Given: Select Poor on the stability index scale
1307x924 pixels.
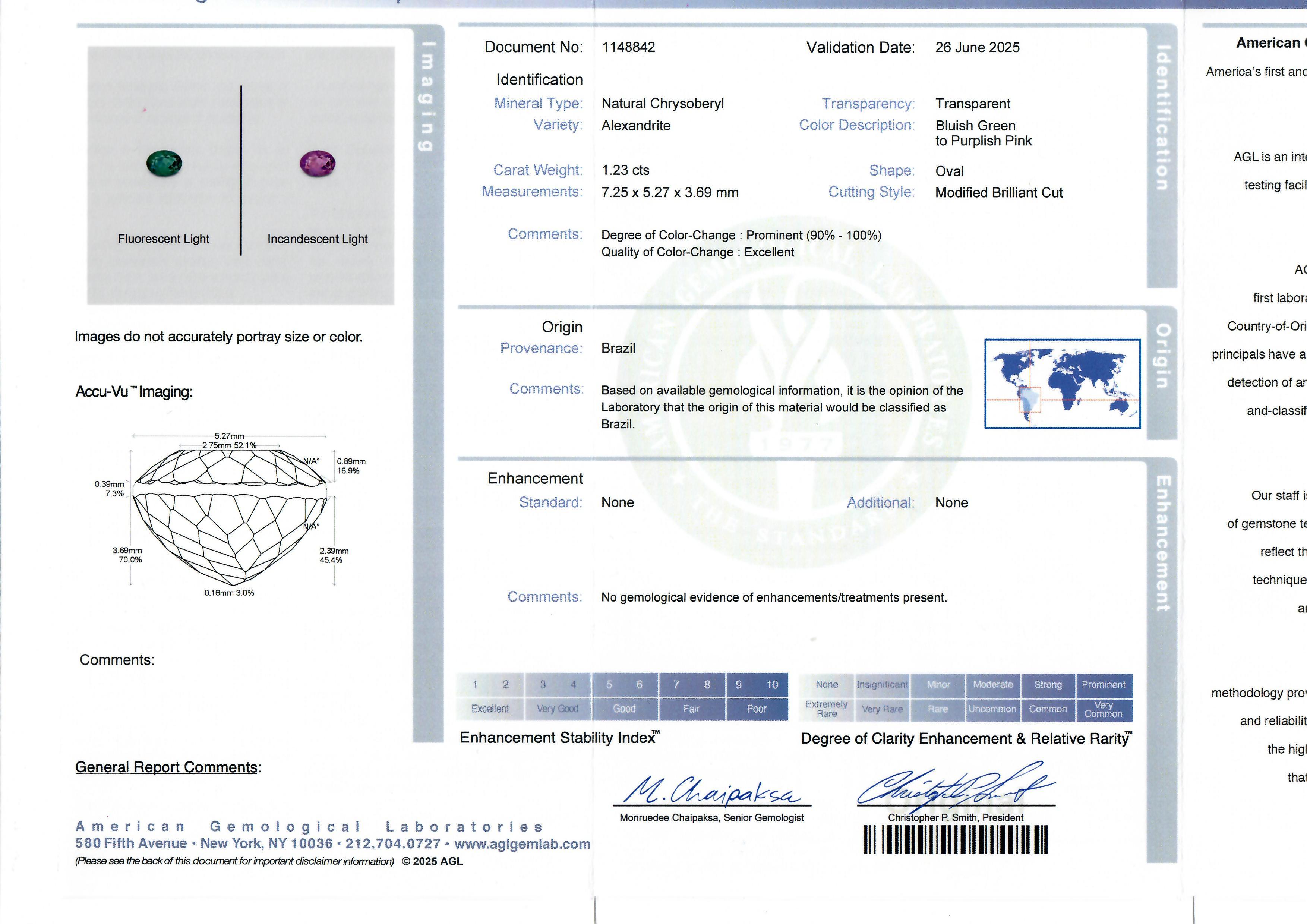Looking at the screenshot, I should click(x=757, y=709).
